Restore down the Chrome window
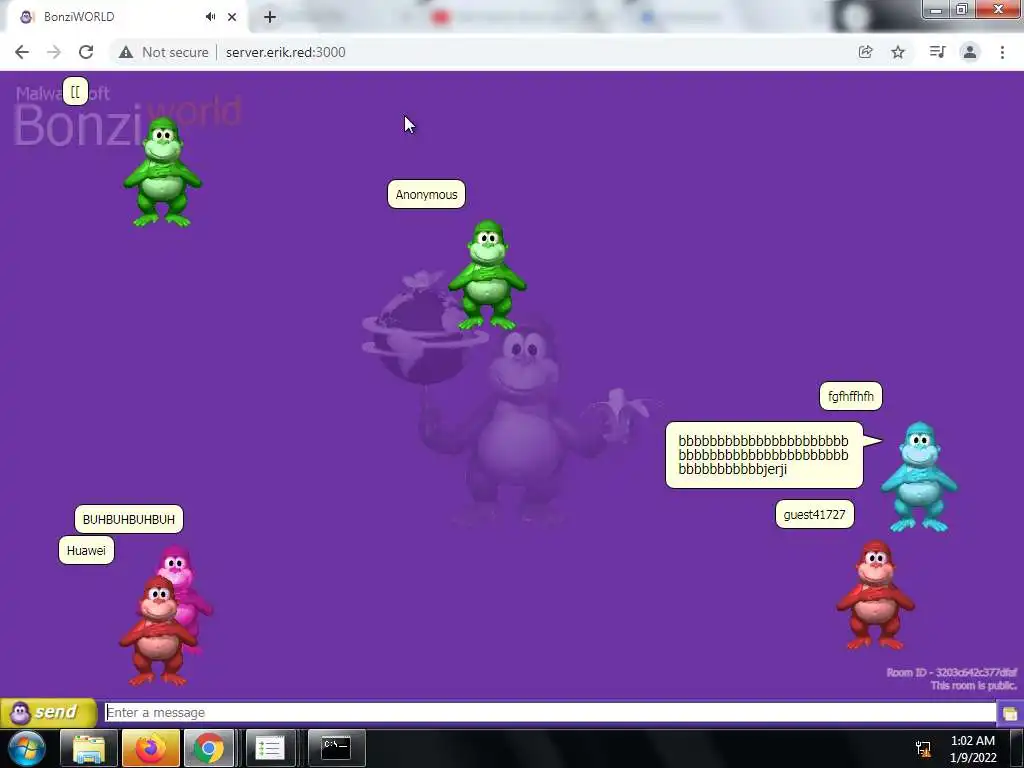The width and height of the screenshot is (1024, 768). pyautogui.click(x=962, y=10)
